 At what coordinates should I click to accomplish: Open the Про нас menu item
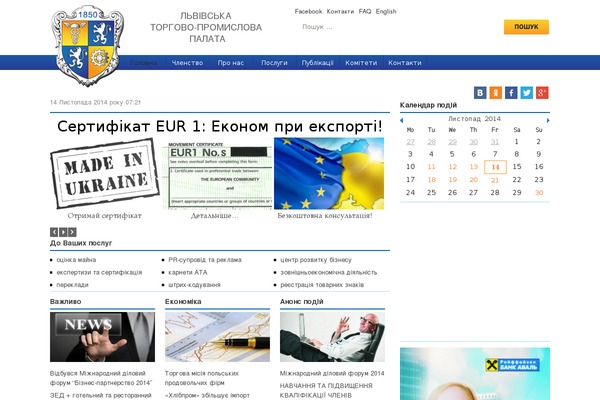231,63
